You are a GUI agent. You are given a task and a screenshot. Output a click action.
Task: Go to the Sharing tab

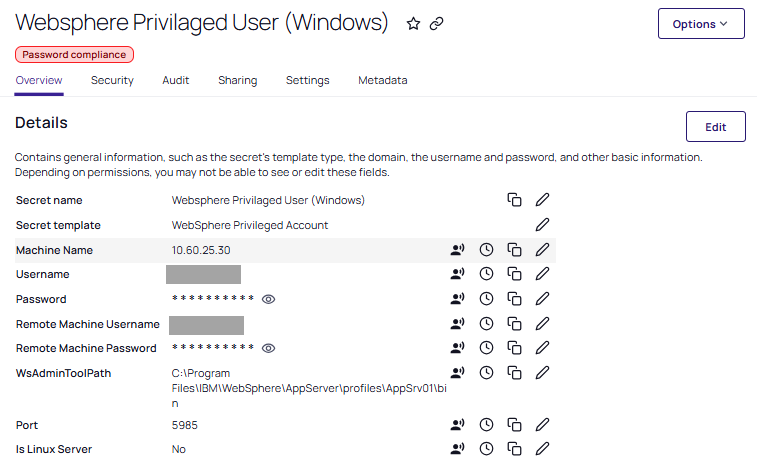[238, 80]
